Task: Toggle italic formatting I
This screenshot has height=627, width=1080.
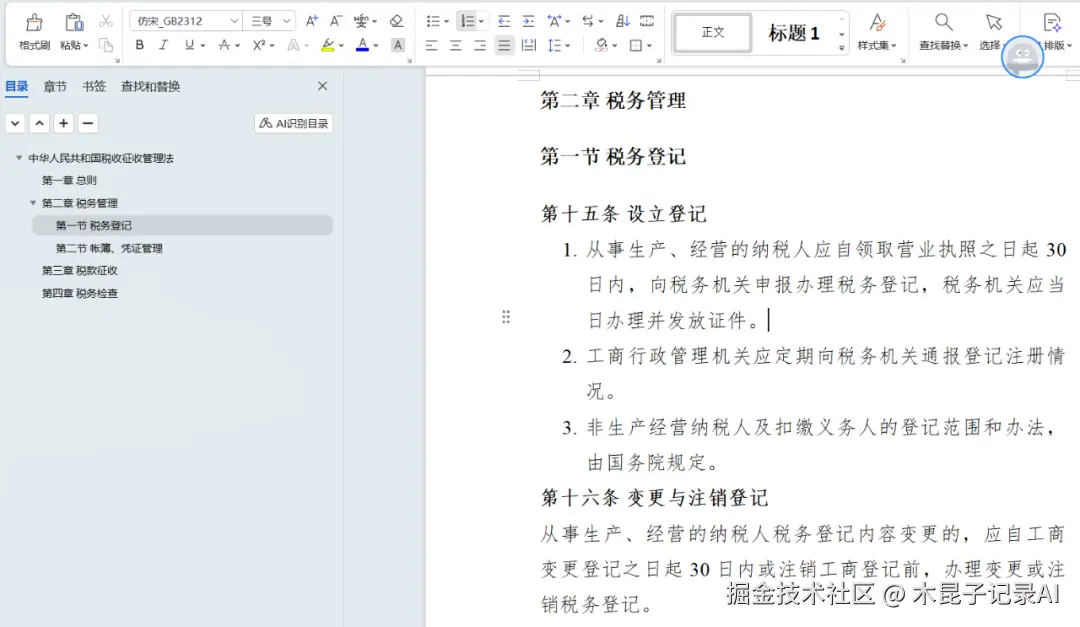Action: tap(163, 45)
